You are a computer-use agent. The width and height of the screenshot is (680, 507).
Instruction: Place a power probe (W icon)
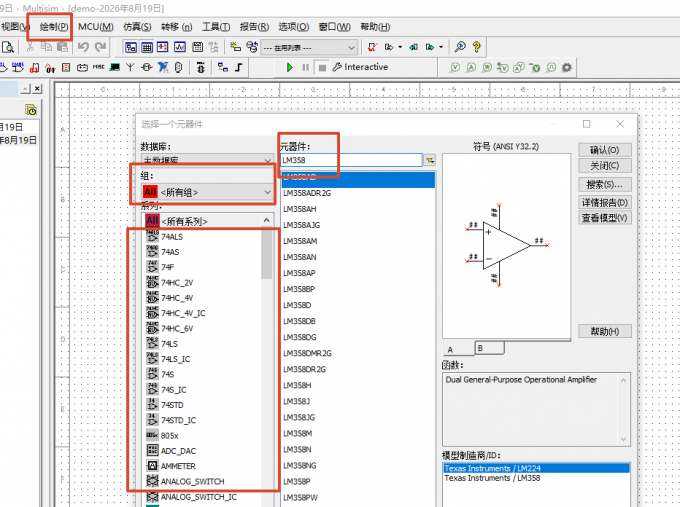[487, 67]
